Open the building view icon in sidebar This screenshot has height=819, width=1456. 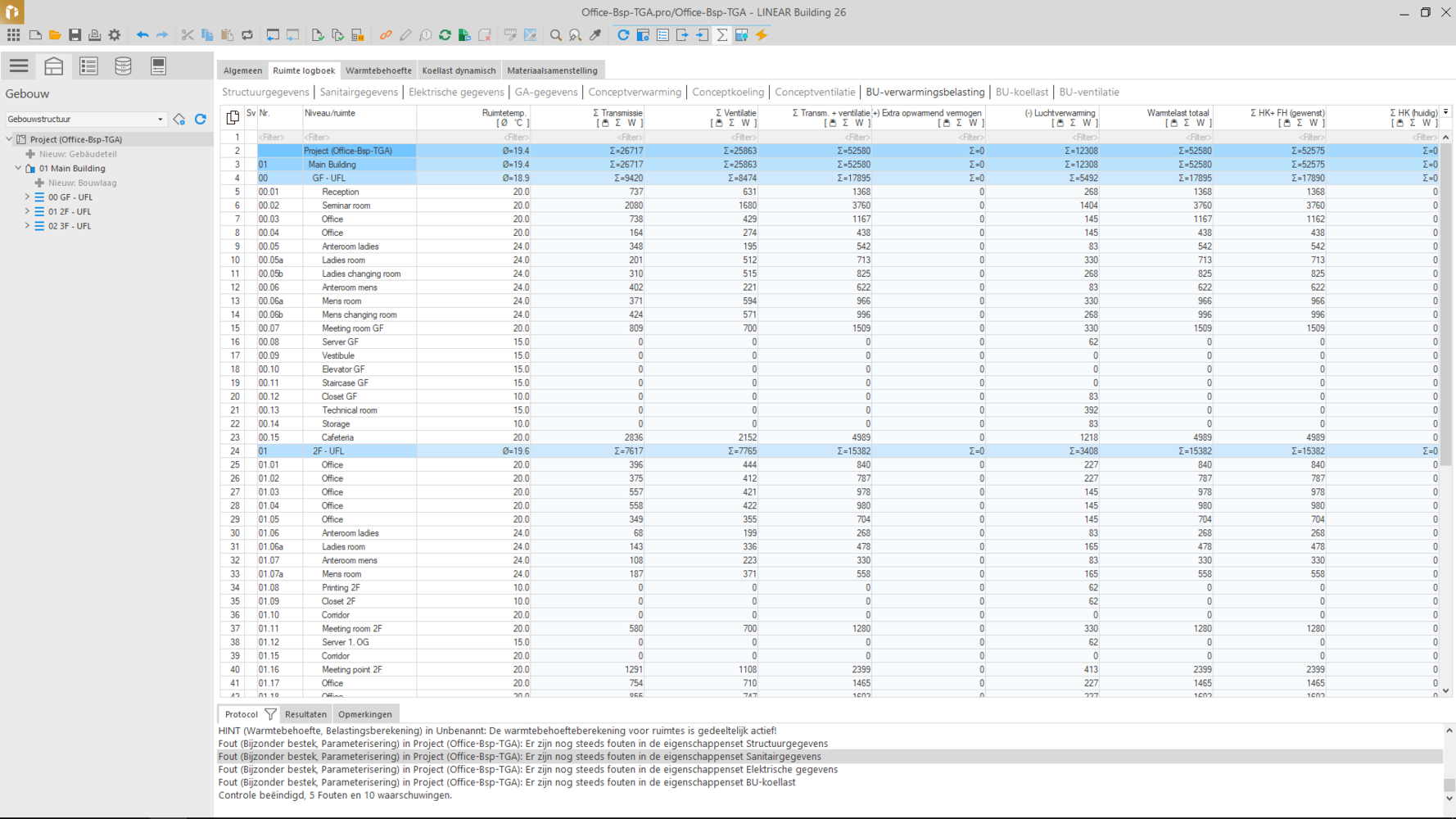click(54, 66)
